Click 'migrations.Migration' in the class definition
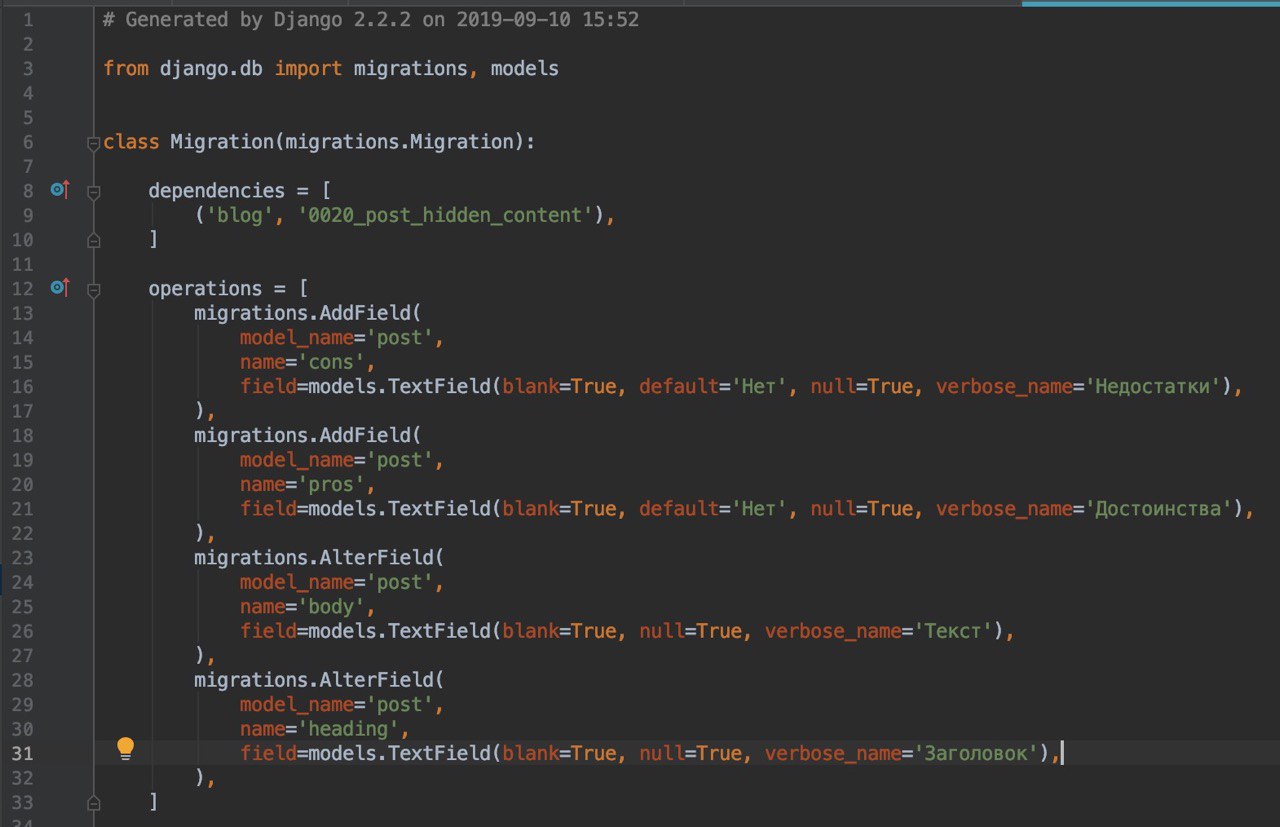Screen dimensions: 1280x827 click(399, 142)
